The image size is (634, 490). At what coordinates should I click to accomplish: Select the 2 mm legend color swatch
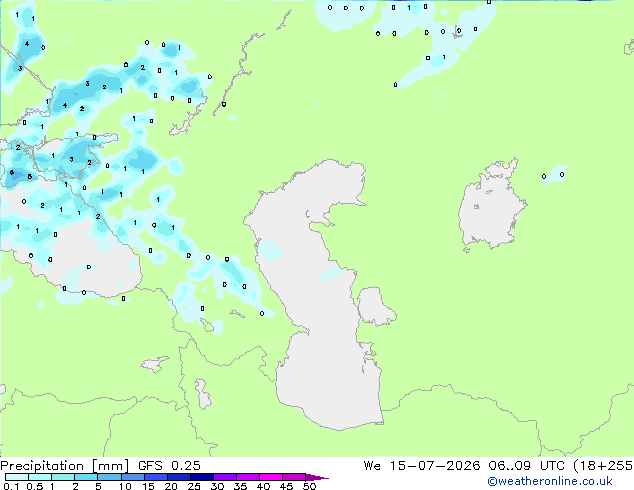pos(86,477)
